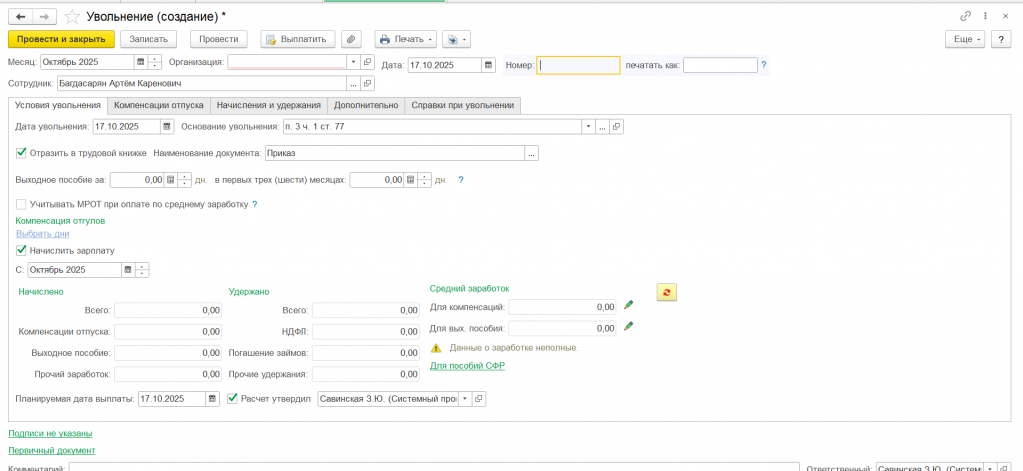The image size is (1023, 471).
Task: Open the Организация item via open icon
Action: 367,63
